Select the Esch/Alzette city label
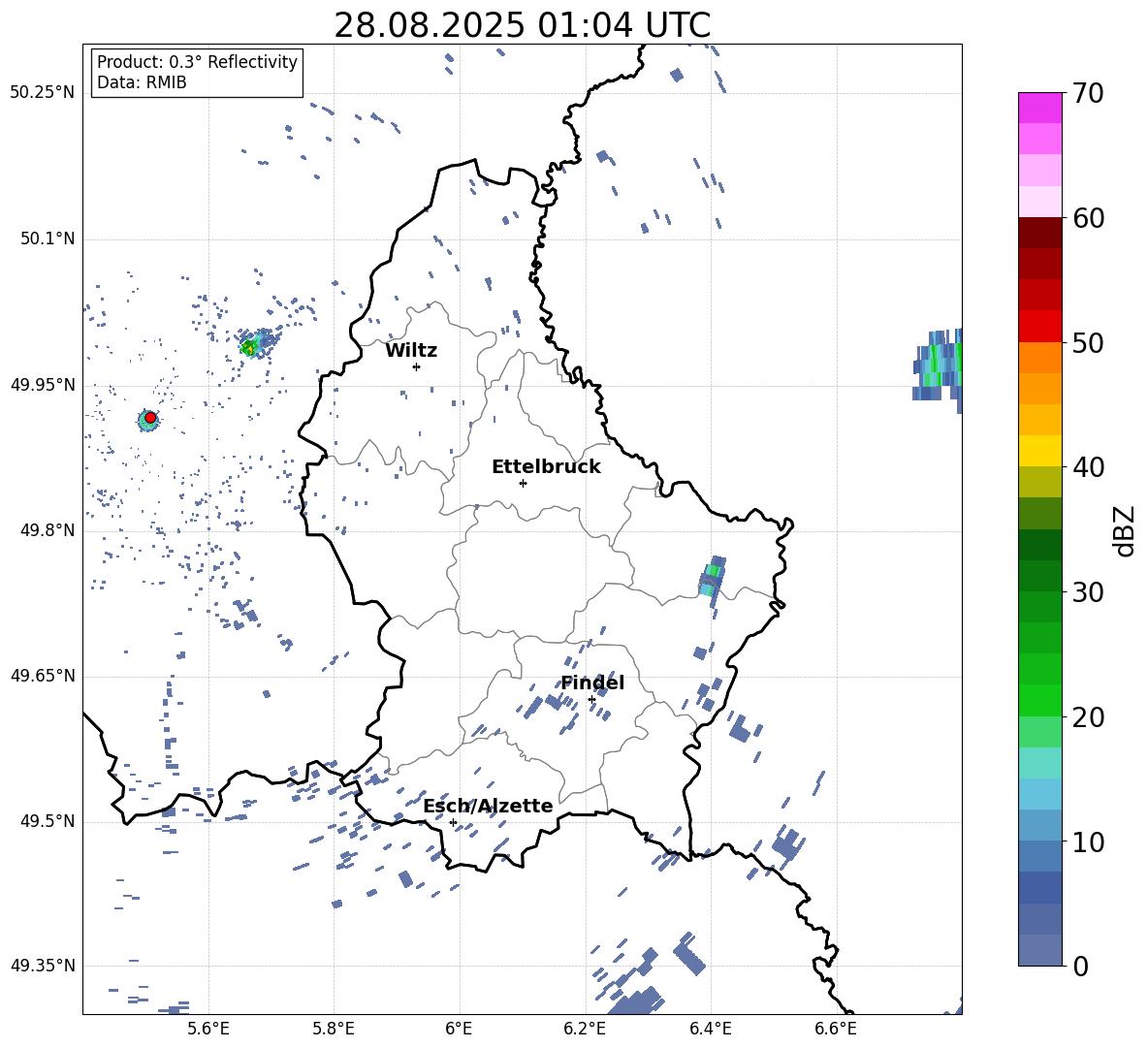This screenshot has width=1148, height=1048. 488,806
